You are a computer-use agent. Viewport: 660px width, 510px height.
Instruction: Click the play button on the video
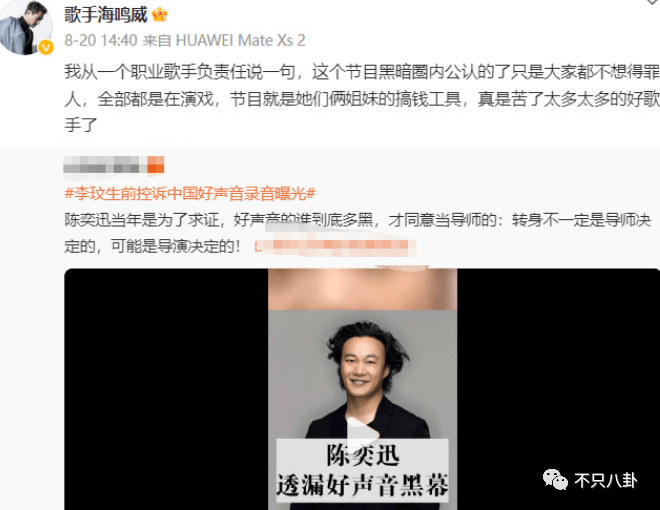[362, 435]
